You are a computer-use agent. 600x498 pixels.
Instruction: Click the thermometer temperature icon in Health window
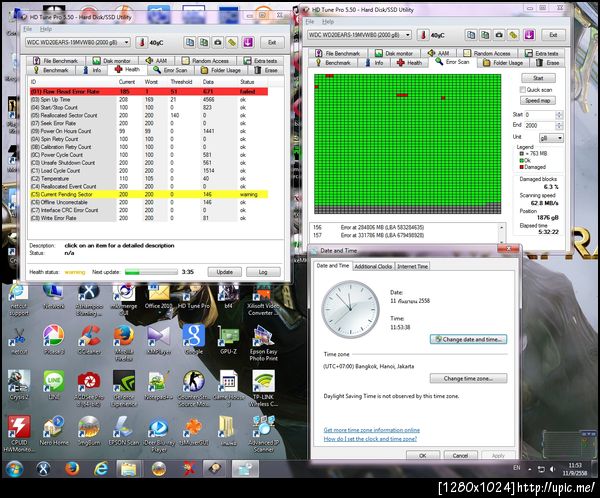[x=142, y=42]
